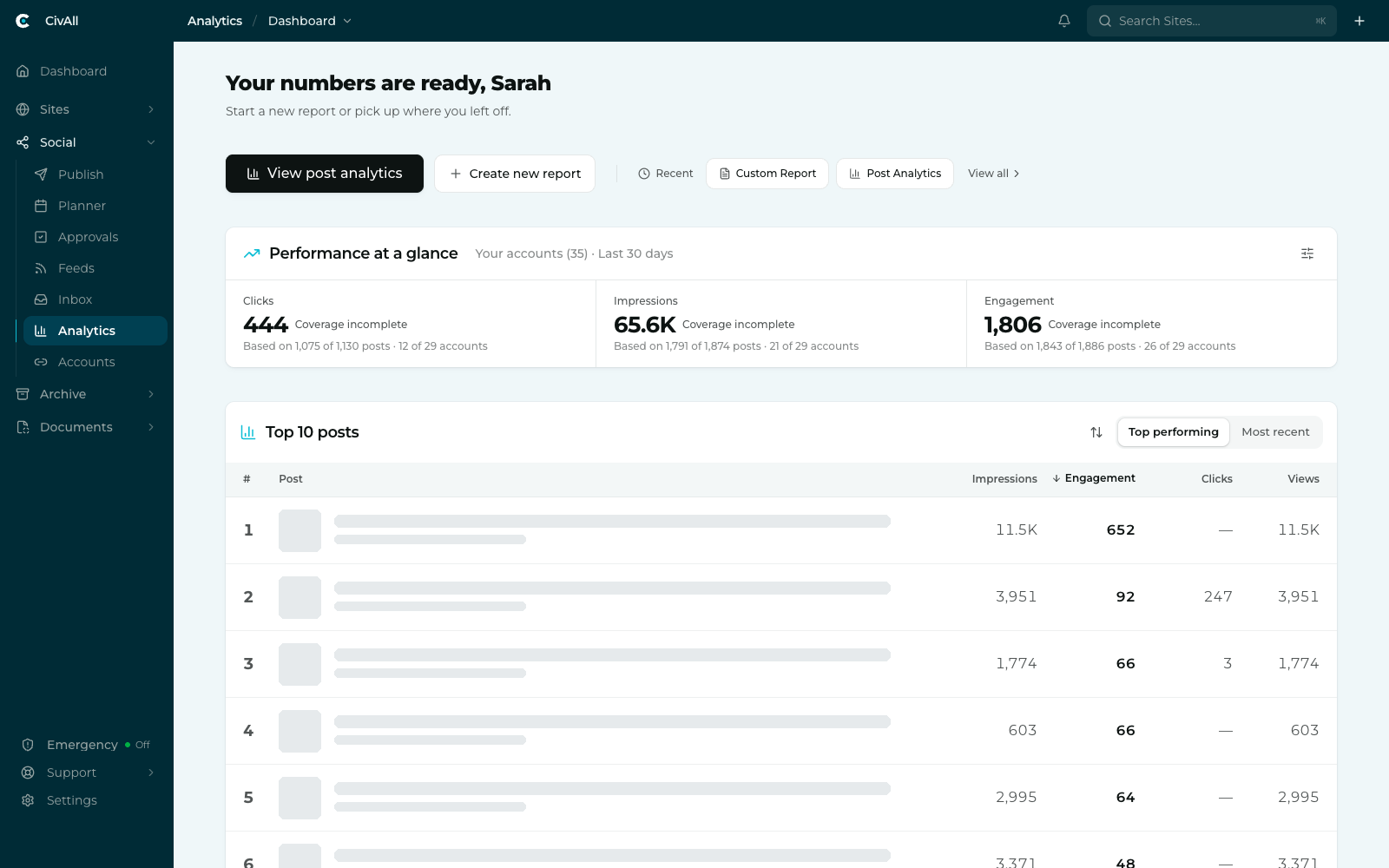The height and width of the screenshot is (868, 1389).
Task: Open the recent Custom Report
Action: coord(767,174)
